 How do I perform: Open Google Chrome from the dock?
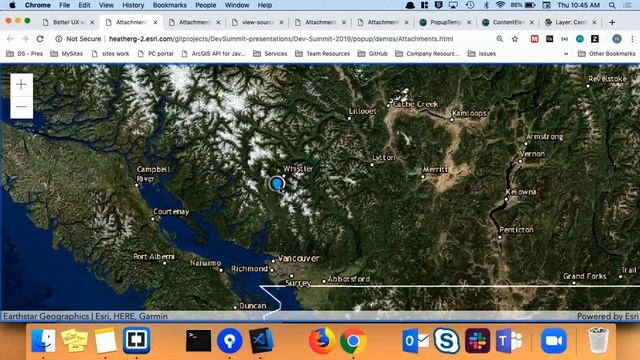tap(353, 340)
